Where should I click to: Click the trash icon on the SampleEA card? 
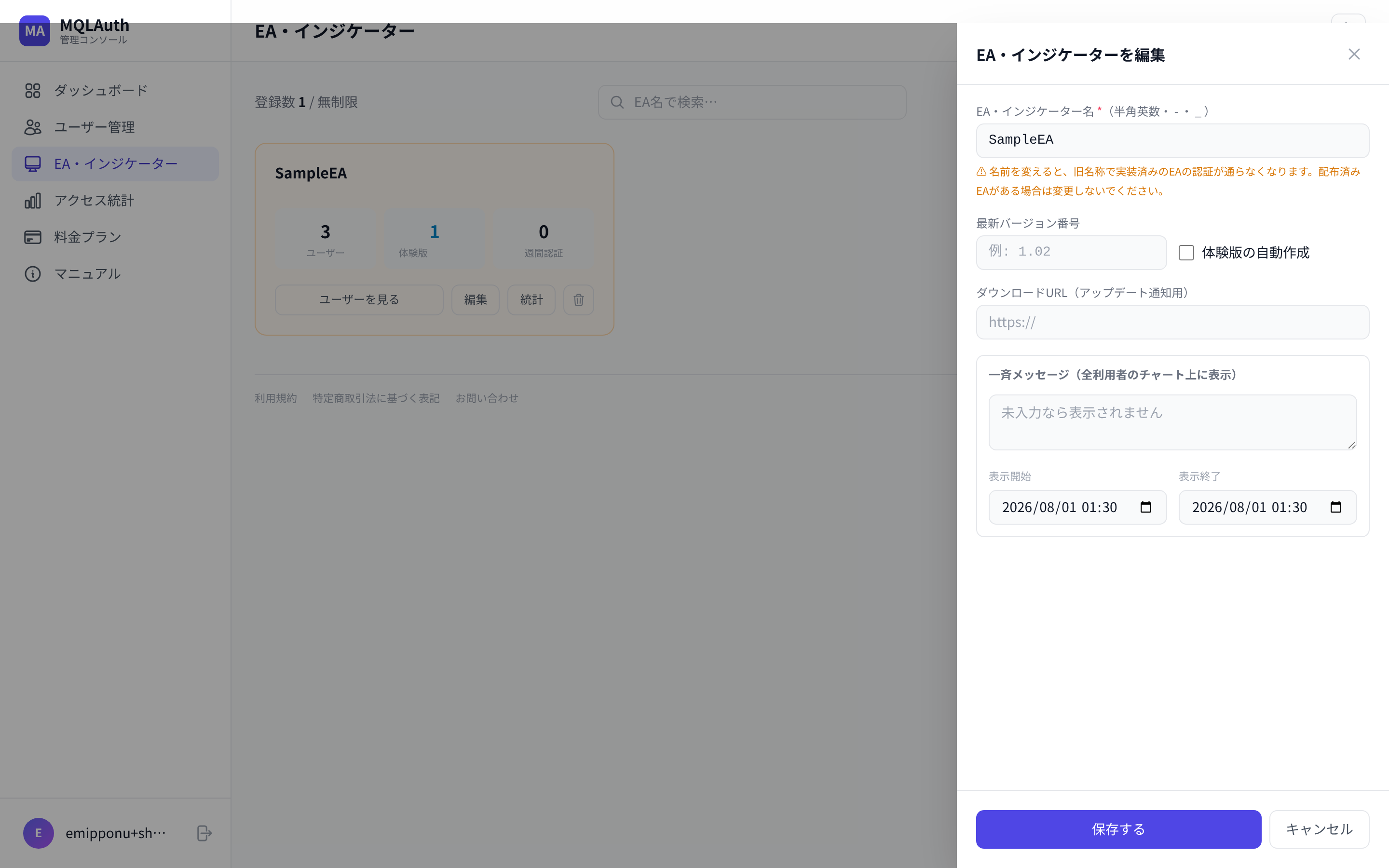[x=579, y=299]
